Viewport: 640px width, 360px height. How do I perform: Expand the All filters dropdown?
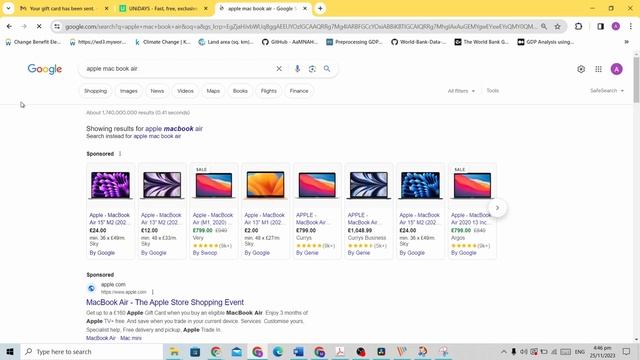461,91
